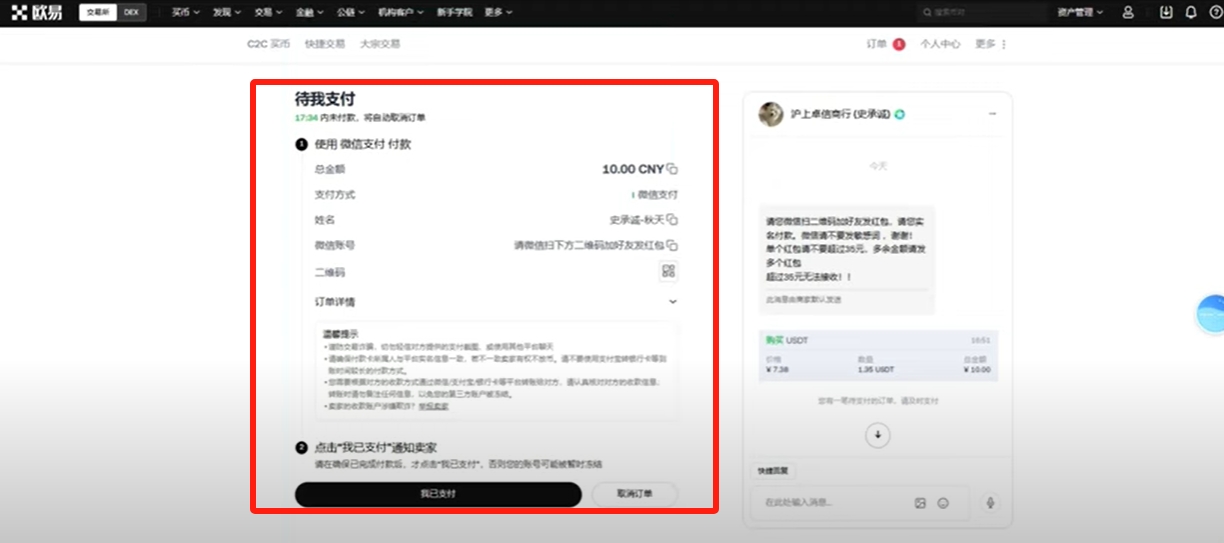
Task: Open the 发现 dropdown menu
Action: tap(227, 12)
